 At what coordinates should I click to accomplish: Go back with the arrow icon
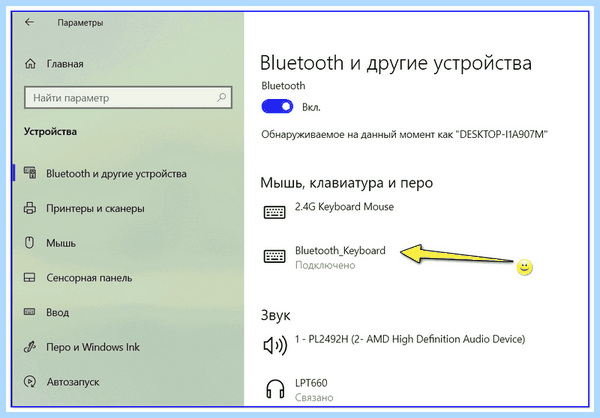pyautogui.click(x=29, y=22)
